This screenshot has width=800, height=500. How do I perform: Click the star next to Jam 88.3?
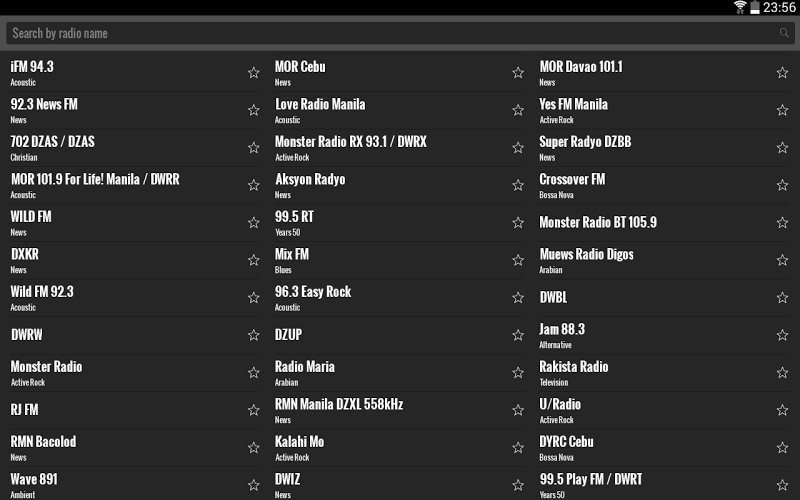(x=782, y=335)
